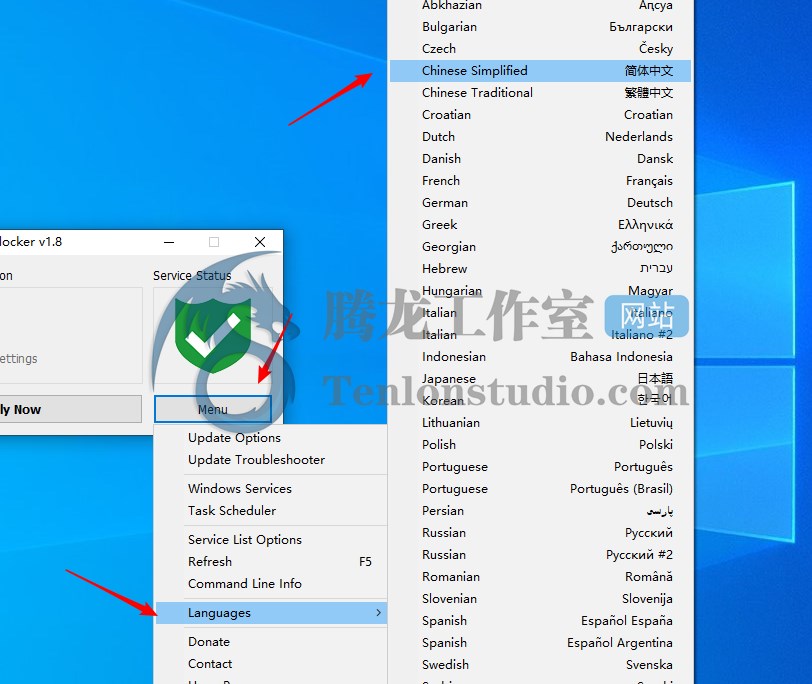Open Windows Services menu item
This screenshot has width=812, height=684.
point(271,489)
